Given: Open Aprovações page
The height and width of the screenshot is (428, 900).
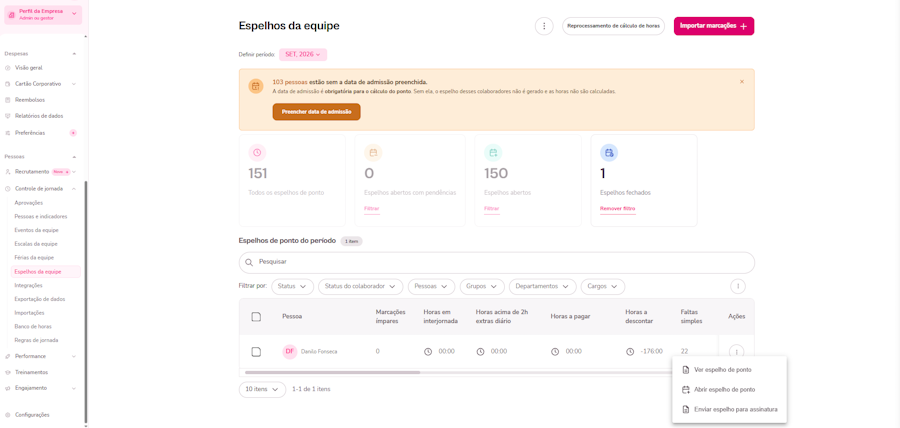Looking at the screenshot, I should click(x=29, y=203).
